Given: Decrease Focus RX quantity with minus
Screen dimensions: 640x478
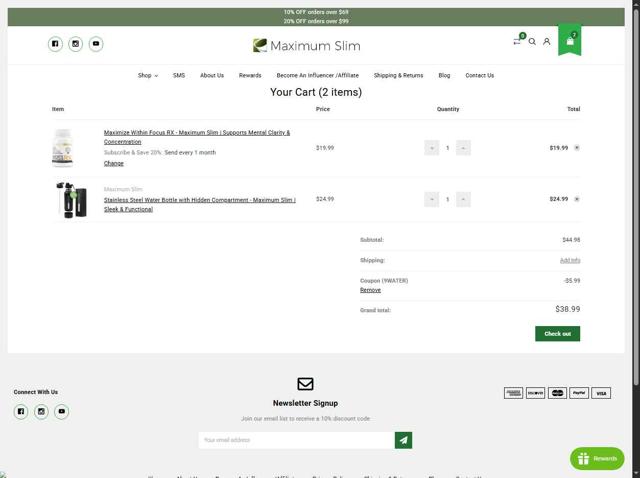Looking at the screenshot, I should pyautogui.click(x=431, y=148).
